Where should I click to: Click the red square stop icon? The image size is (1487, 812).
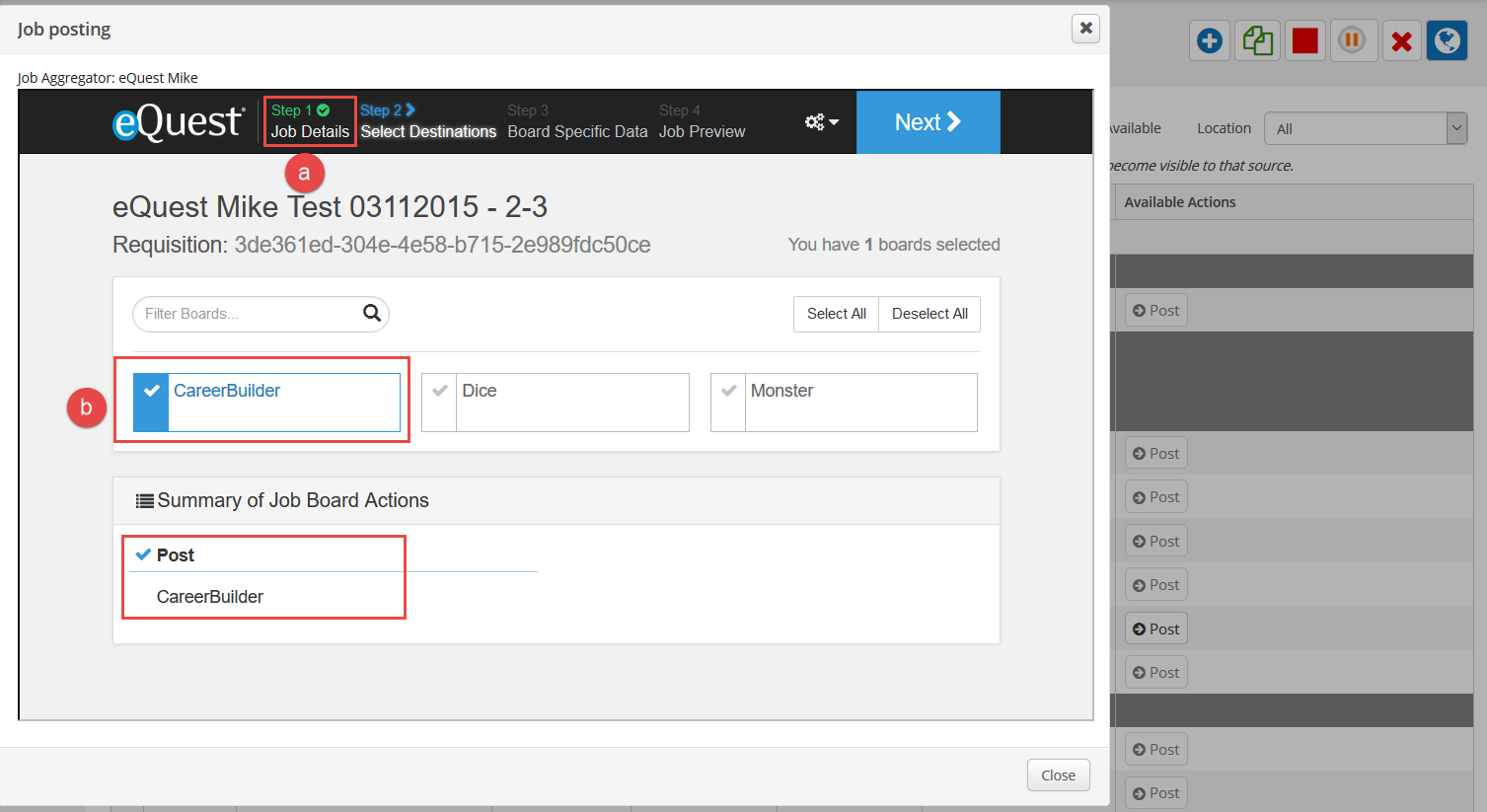point(1305,41)
